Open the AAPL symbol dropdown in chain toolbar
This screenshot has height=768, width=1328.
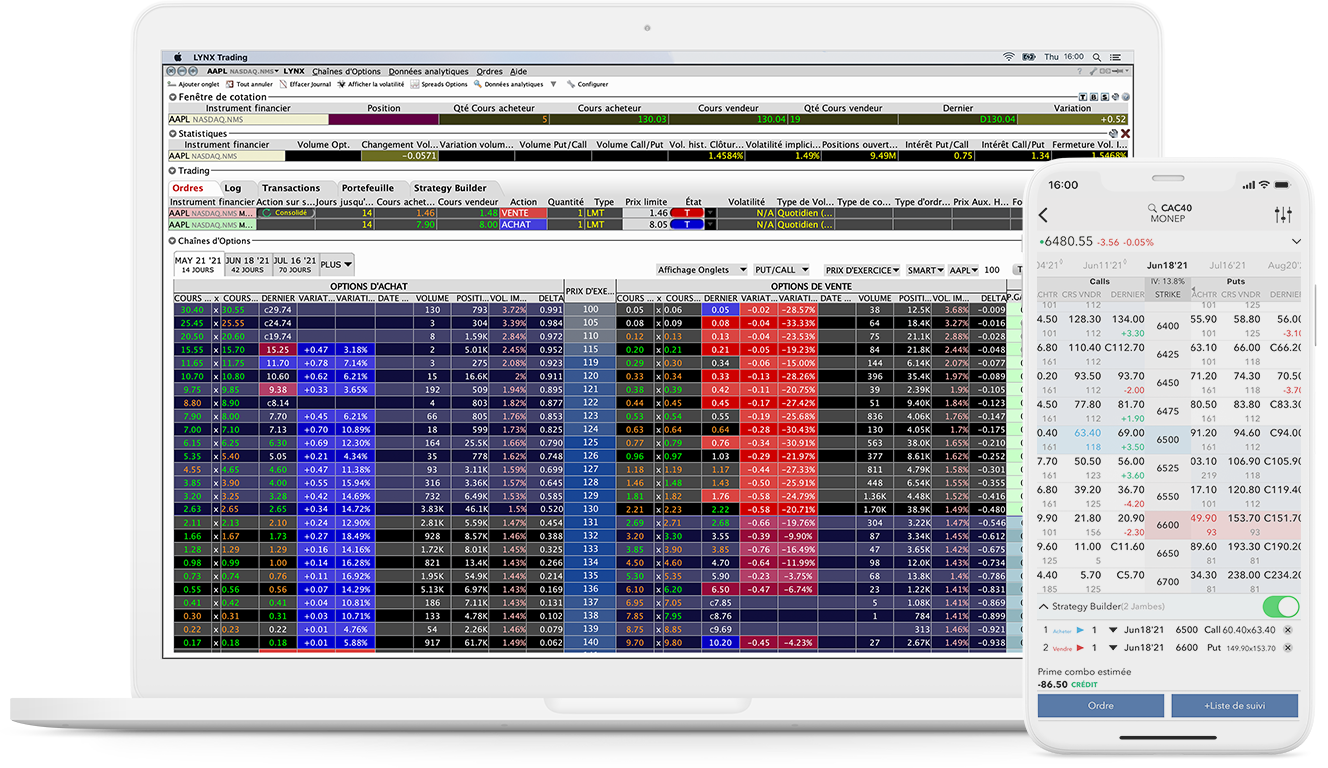tap(963, 270)
